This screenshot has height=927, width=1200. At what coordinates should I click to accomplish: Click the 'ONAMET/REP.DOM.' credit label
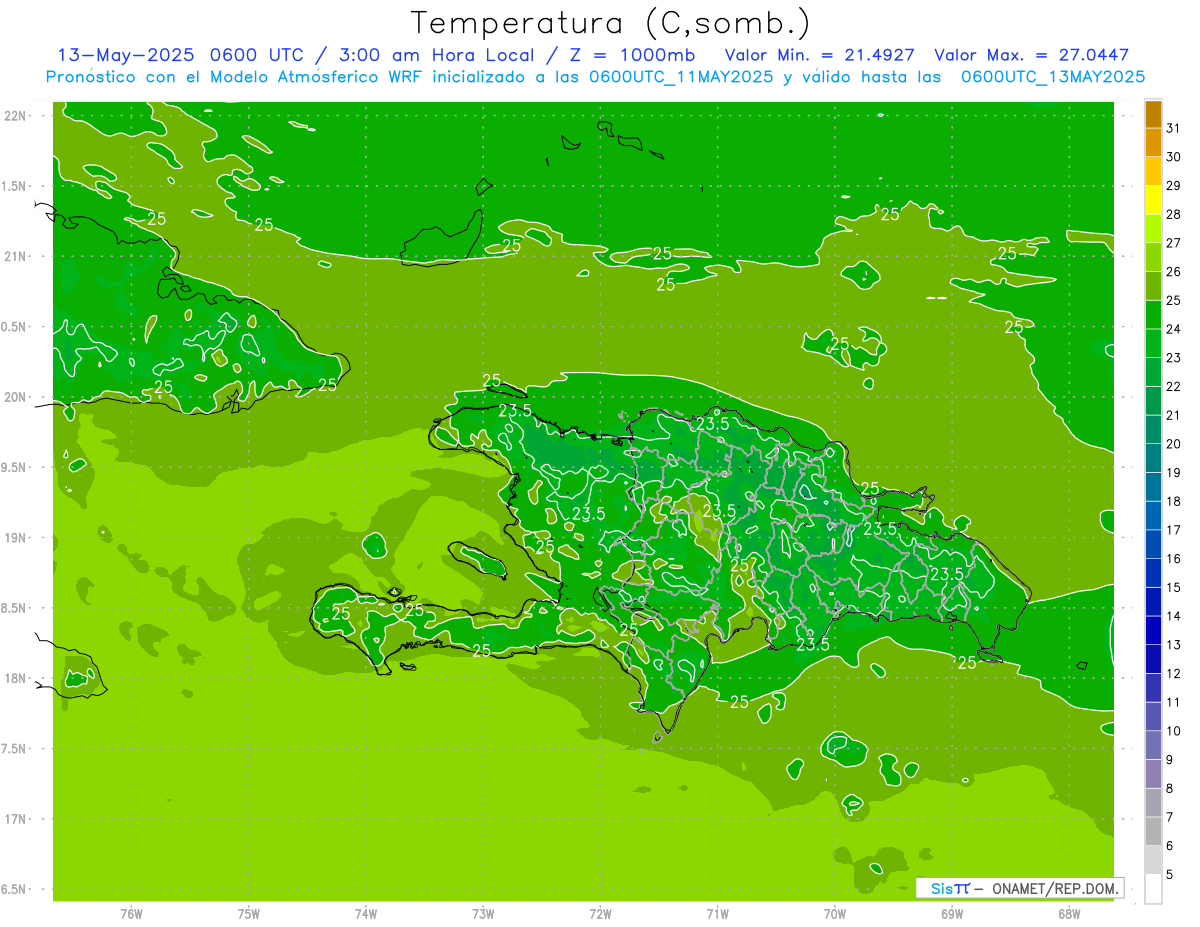point(1054,888)
